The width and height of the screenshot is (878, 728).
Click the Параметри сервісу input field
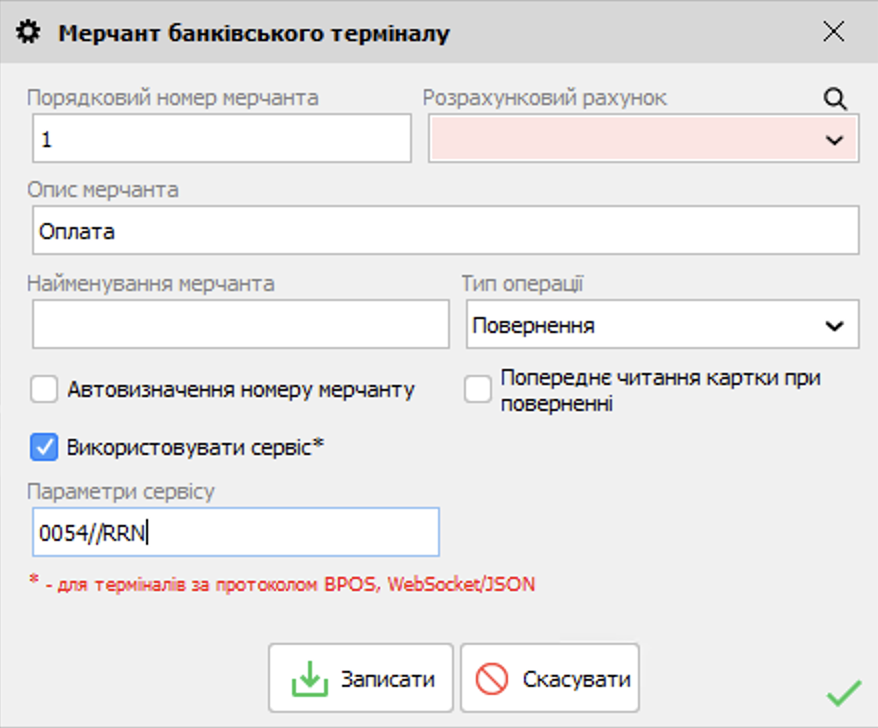pyautogui.click(x=236, y=533)
